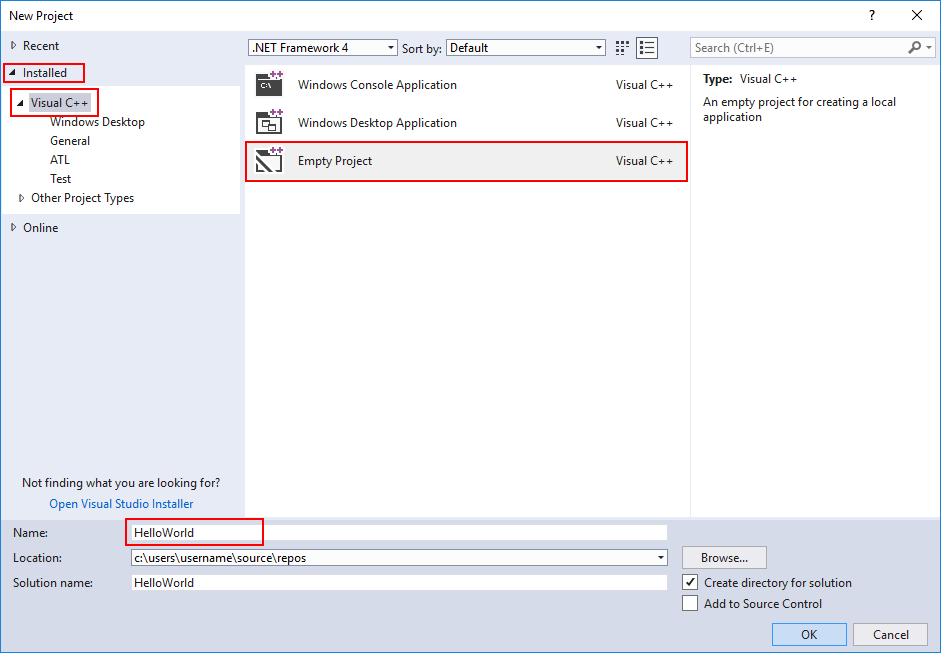Switch to medium icons view
Viewport: 941px width, 653px height.
click(x=621, y=46)
